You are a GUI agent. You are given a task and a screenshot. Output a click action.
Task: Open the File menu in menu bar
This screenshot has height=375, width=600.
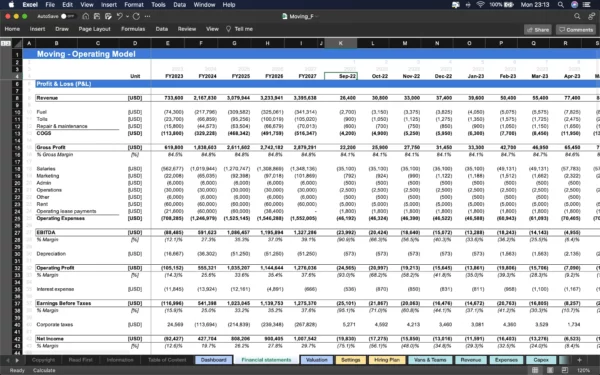(x=50, y=5)
